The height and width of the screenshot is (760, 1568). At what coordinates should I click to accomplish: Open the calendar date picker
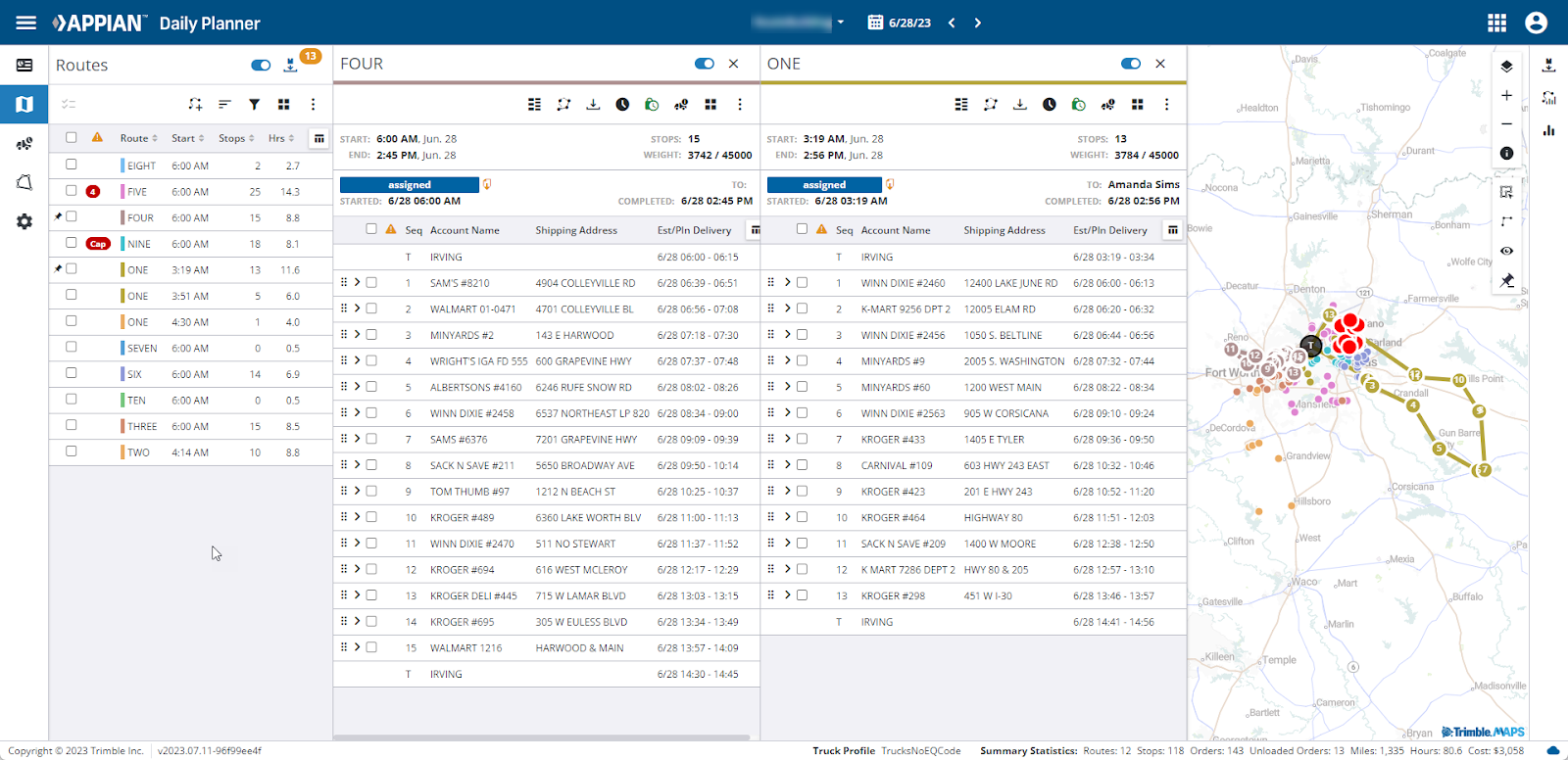click(875, 23)
